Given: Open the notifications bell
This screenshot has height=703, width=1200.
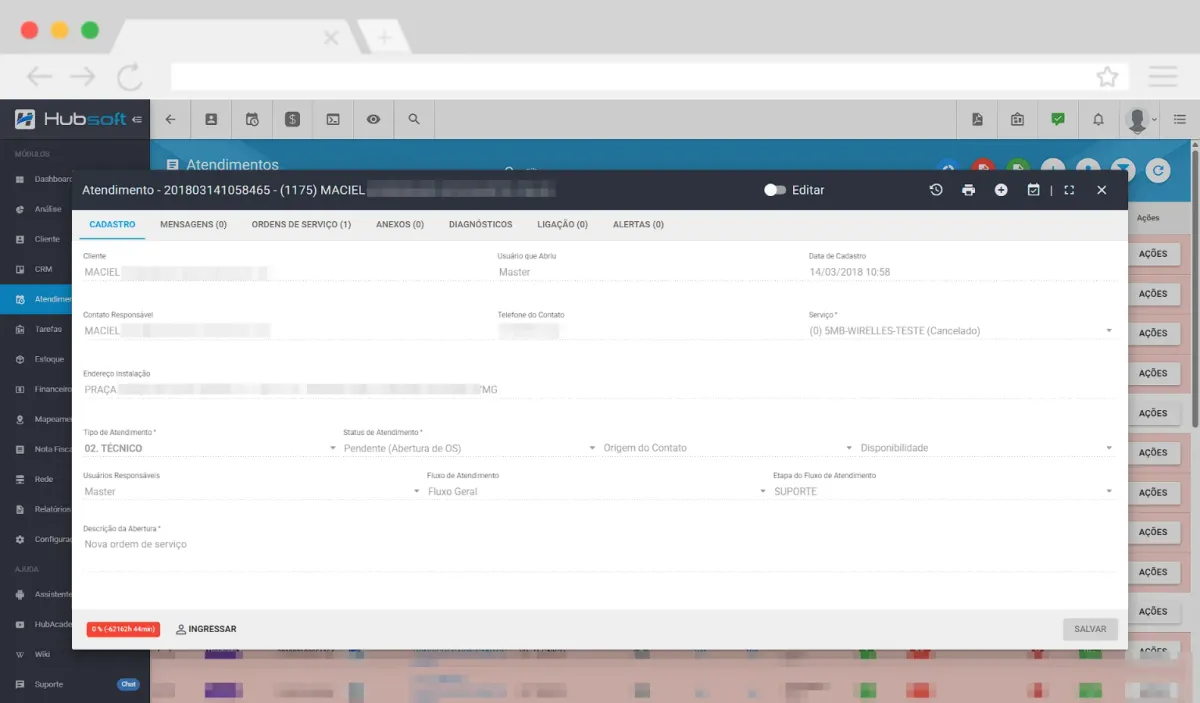Looking at the screenshot, I should (1098, 119).
